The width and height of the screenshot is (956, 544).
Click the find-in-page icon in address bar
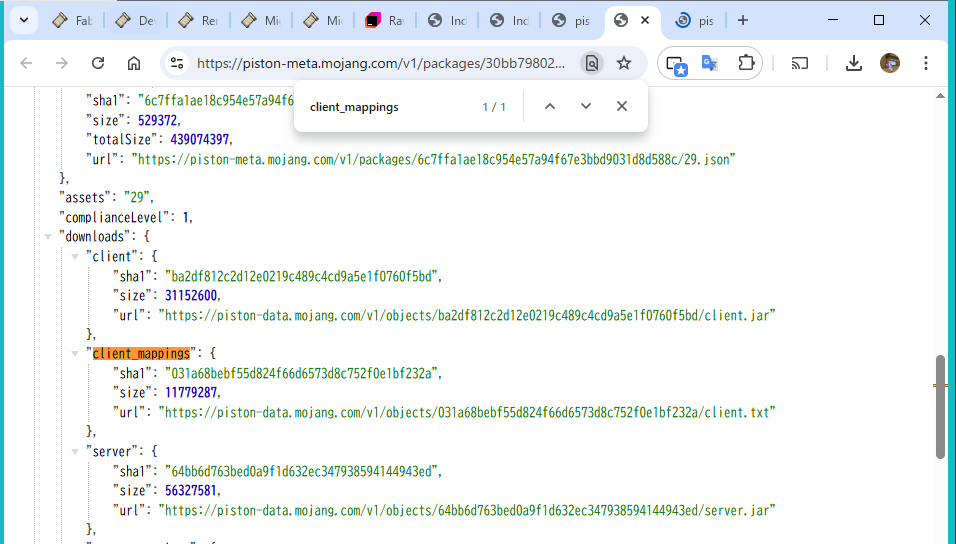[592, 63]
